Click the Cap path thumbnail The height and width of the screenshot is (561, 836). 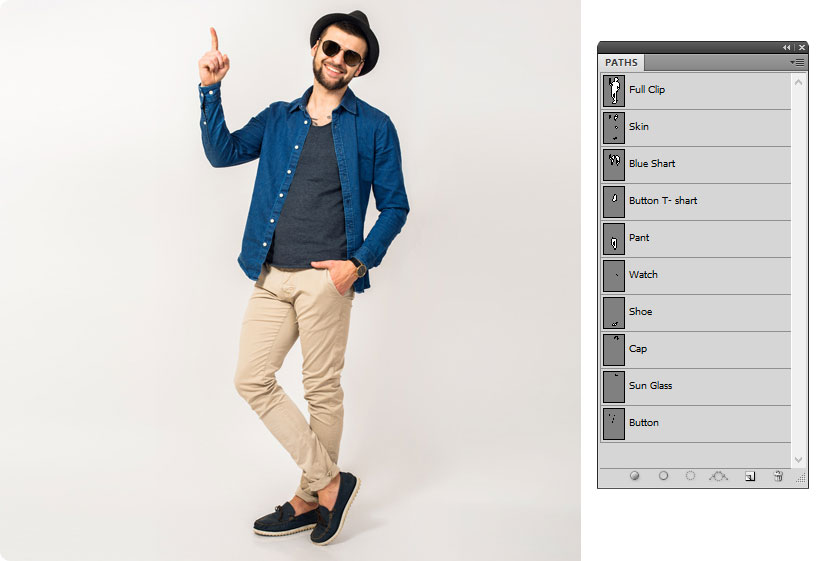click(614, 349)
